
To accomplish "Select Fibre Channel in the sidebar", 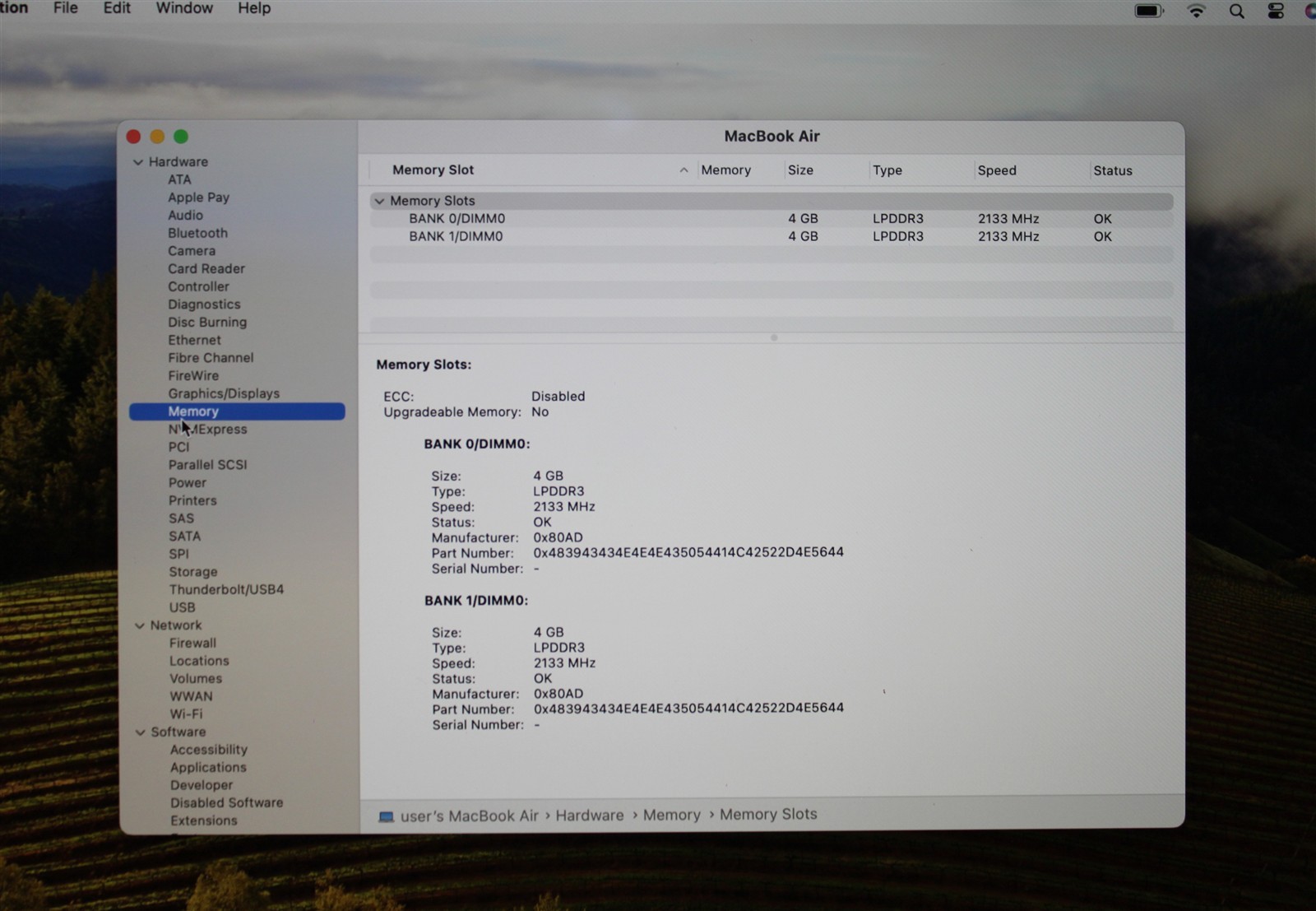I will [211, 358].
